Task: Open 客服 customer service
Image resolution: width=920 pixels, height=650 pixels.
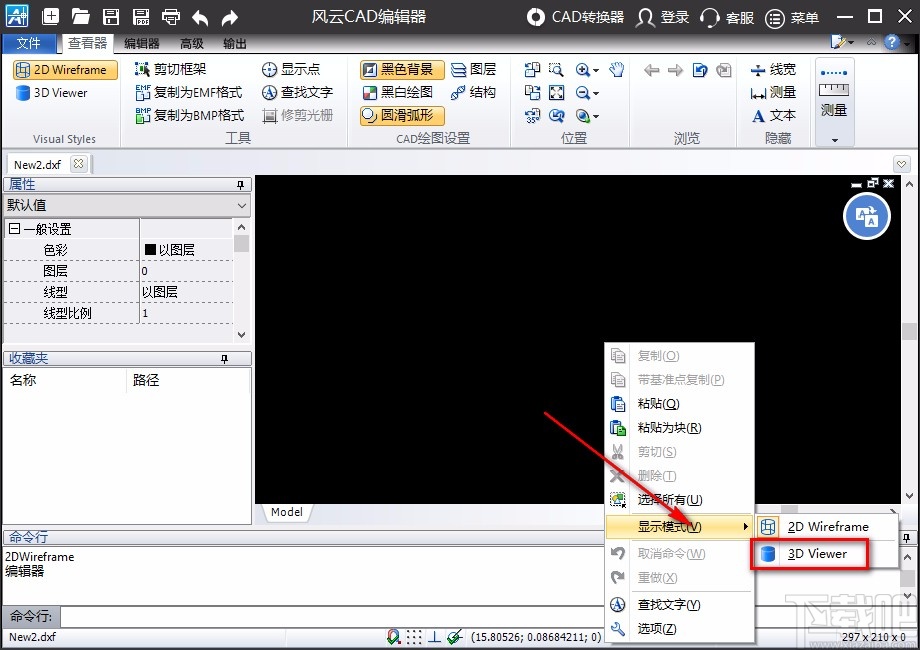Action: 727,18
